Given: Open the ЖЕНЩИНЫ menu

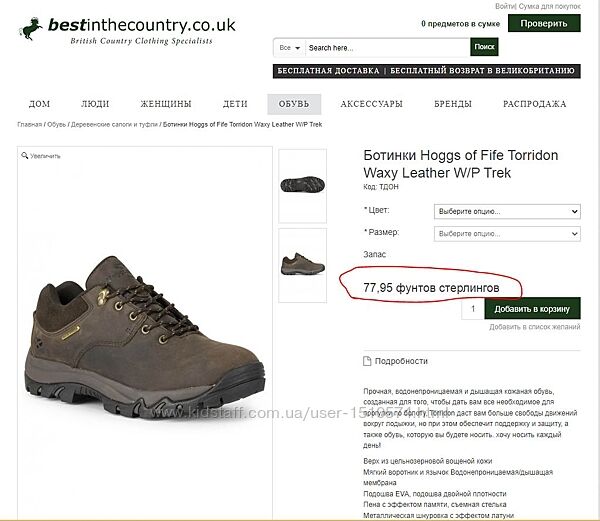Looking at the screenshot, I should 166,104.
